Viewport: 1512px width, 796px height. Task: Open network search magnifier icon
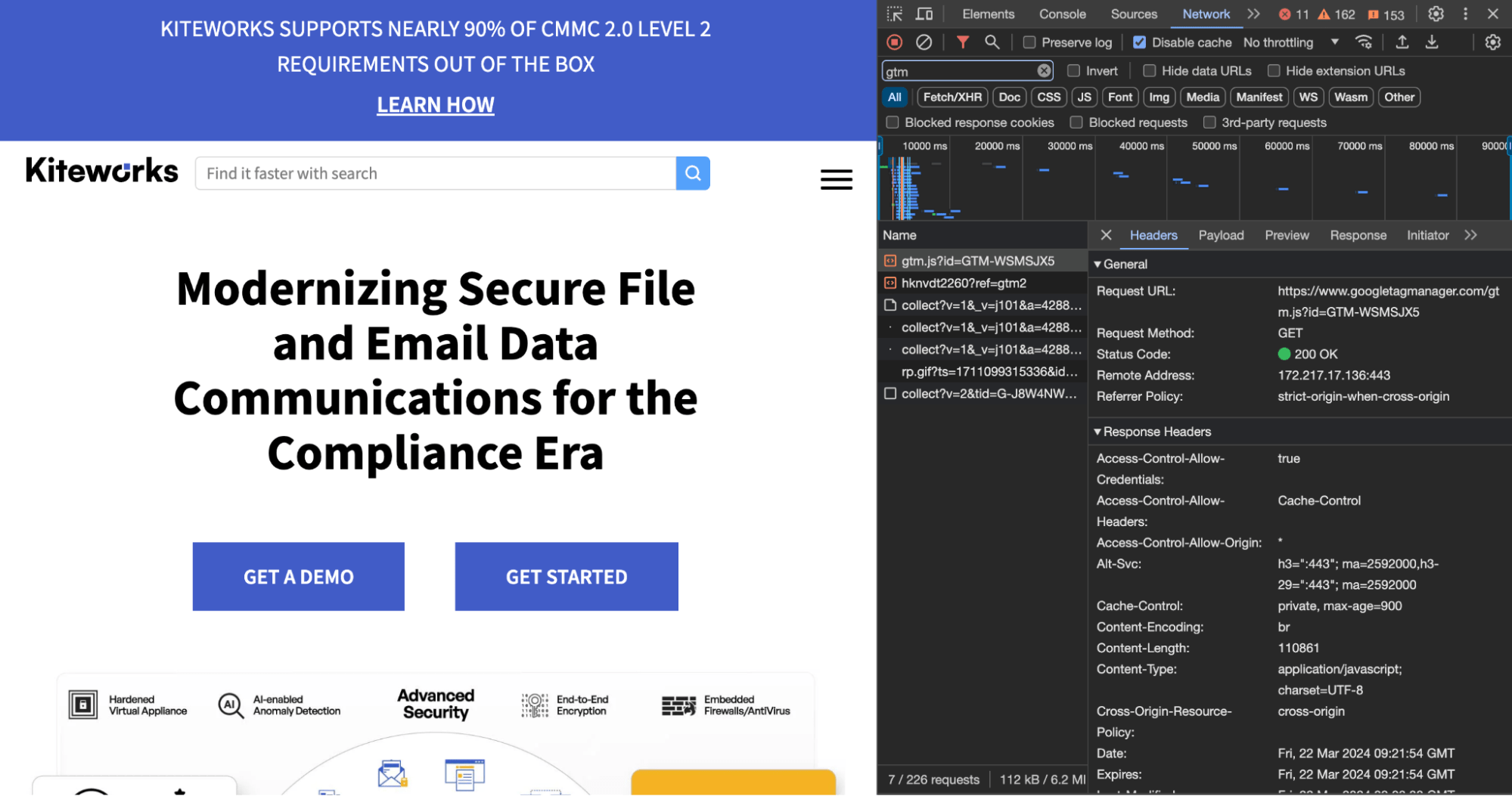[x=992, y=42]
